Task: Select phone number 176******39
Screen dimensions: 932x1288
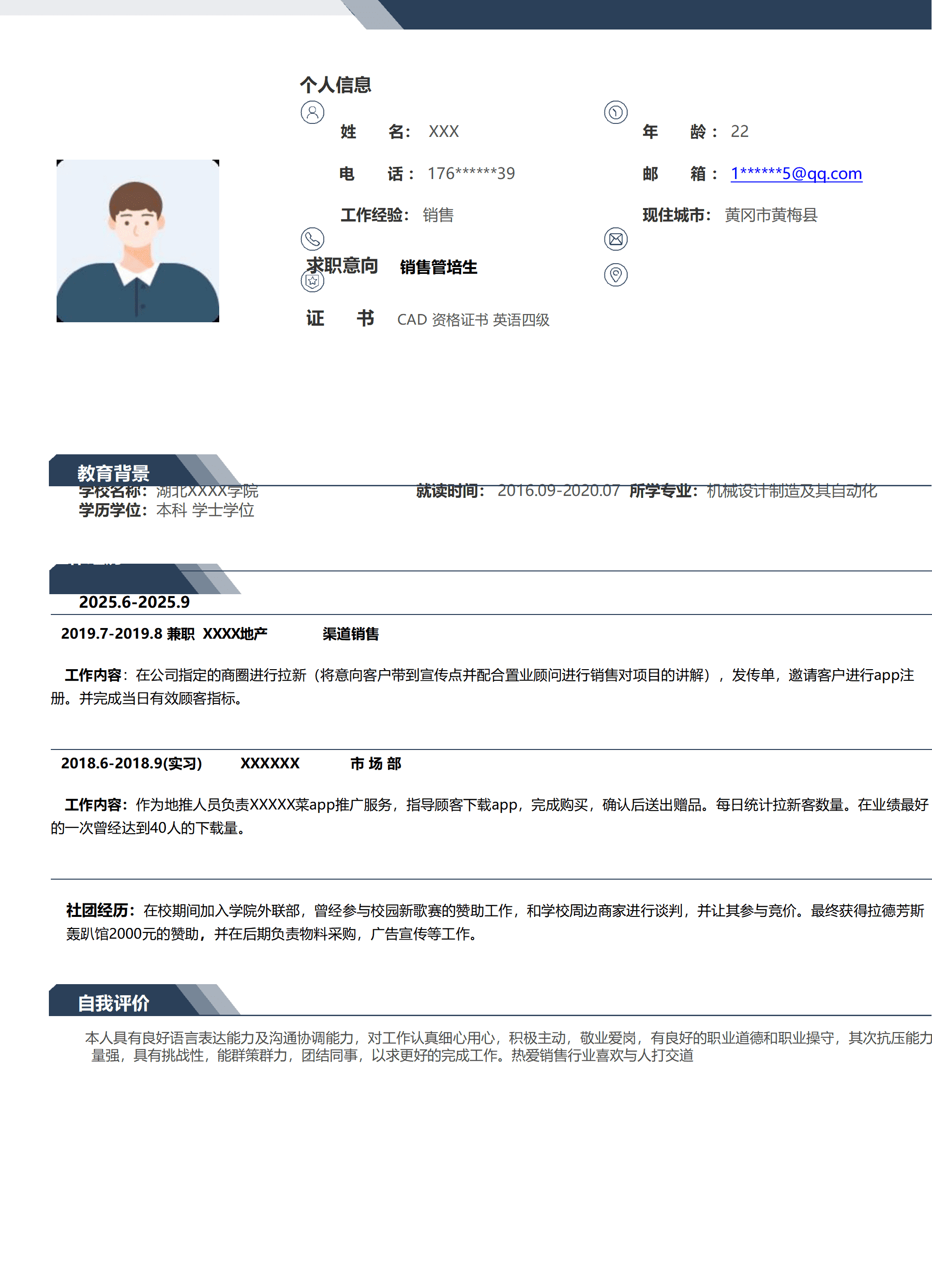Action: click(471, 173)
